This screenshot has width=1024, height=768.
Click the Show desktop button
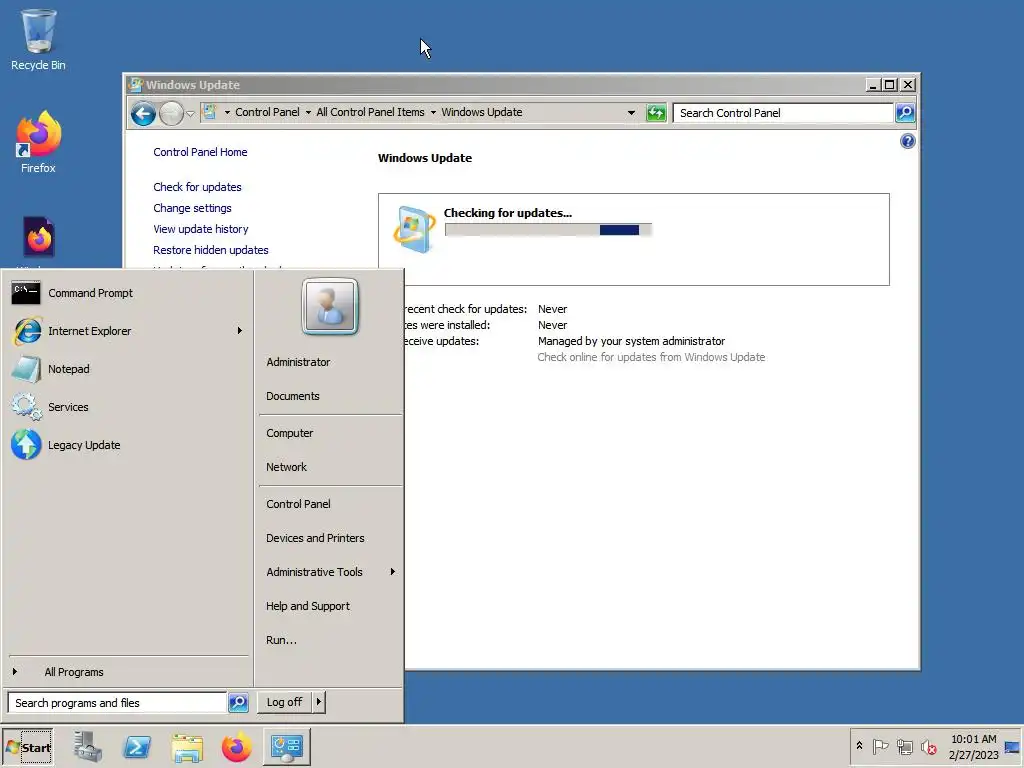(1012, 747)
